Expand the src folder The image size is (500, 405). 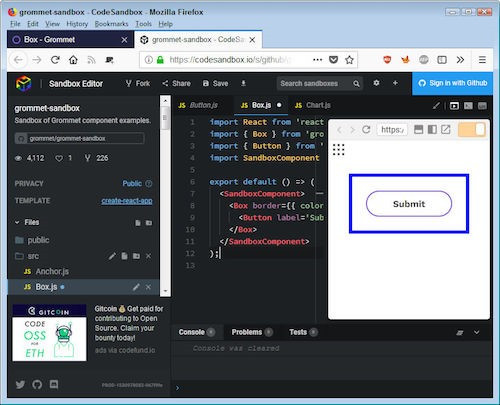27,256
